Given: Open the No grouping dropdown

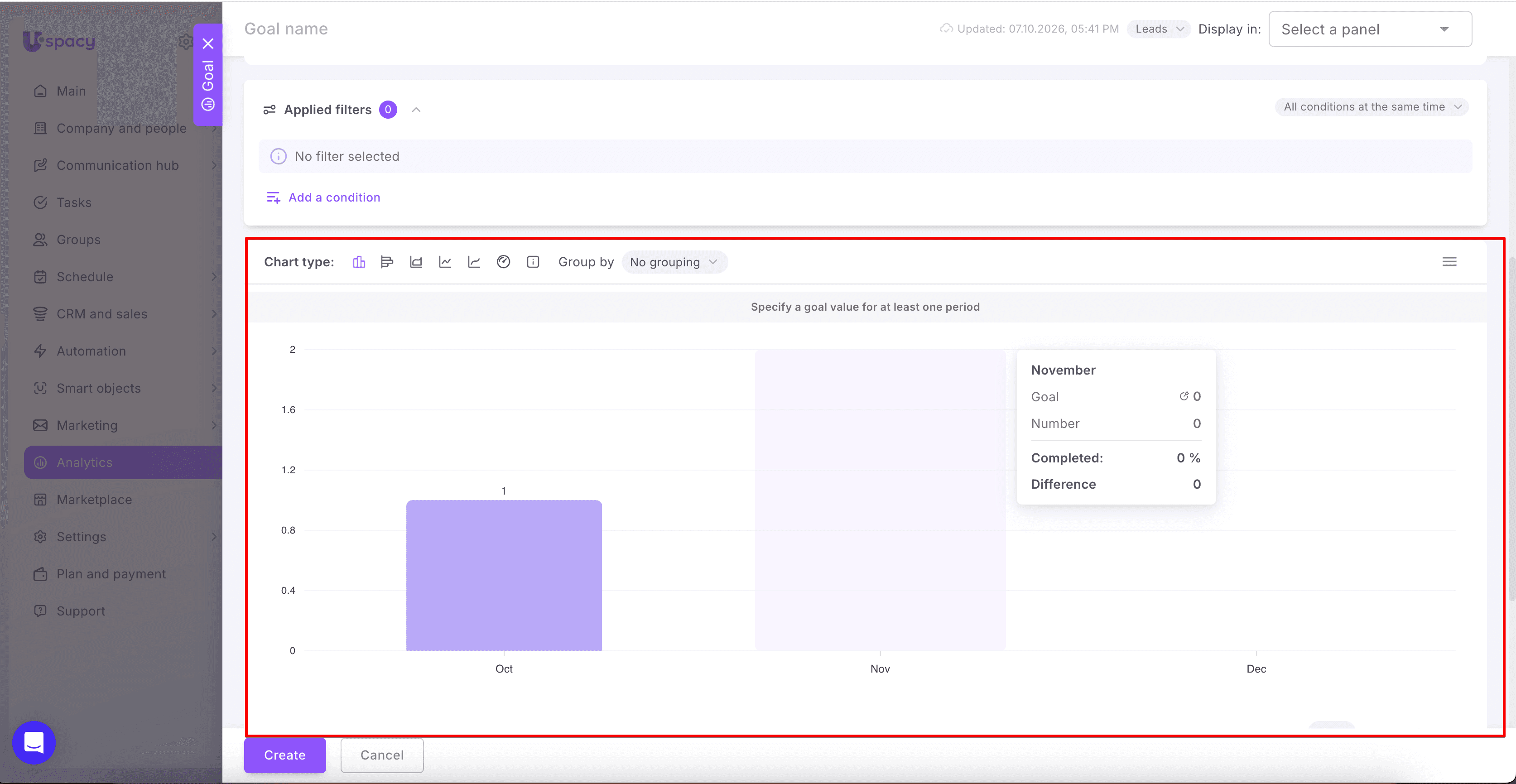Looking at the screenshot, I should tap(674, 262).
